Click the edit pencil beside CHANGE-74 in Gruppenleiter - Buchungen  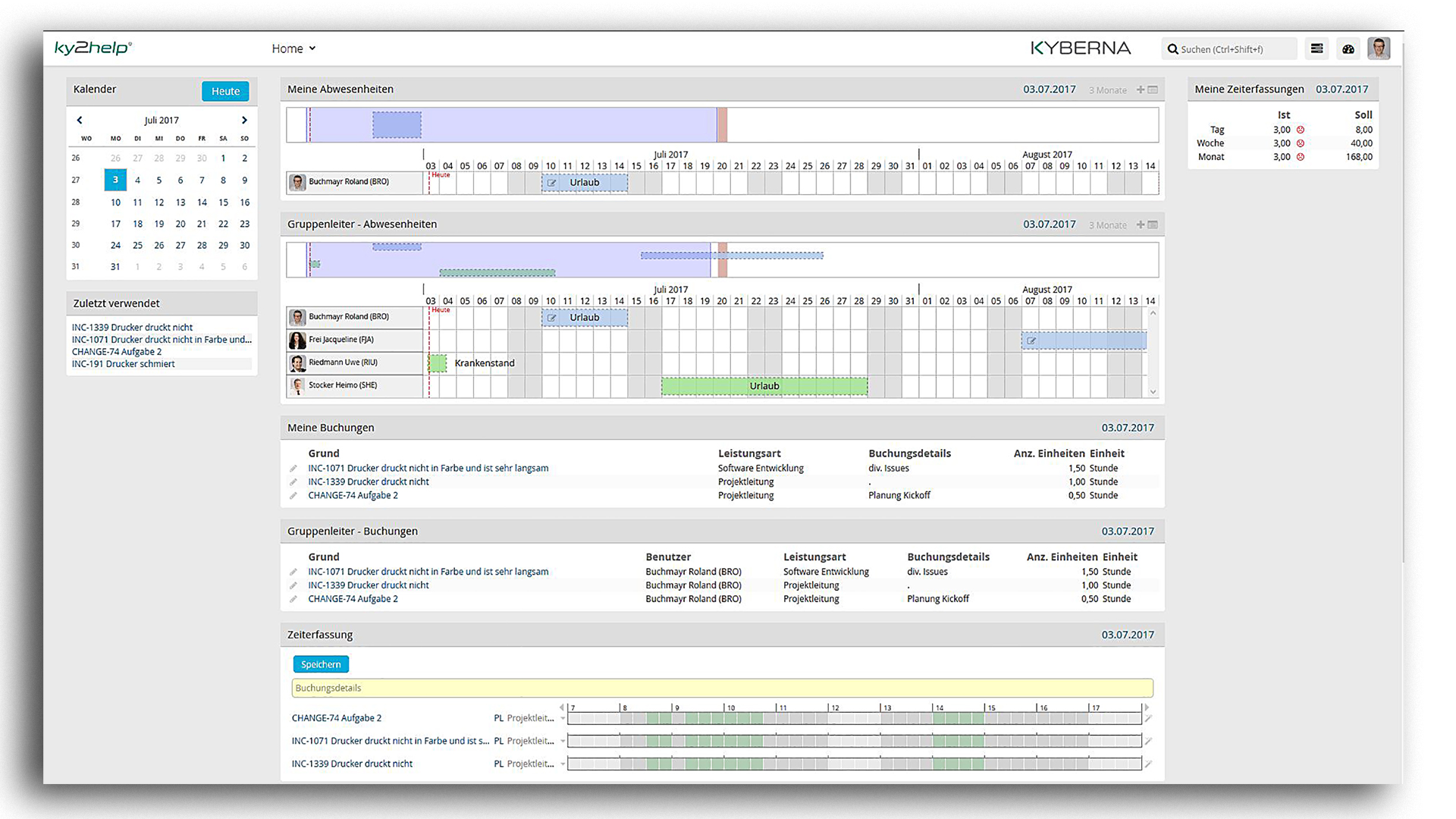click(293, 598)
